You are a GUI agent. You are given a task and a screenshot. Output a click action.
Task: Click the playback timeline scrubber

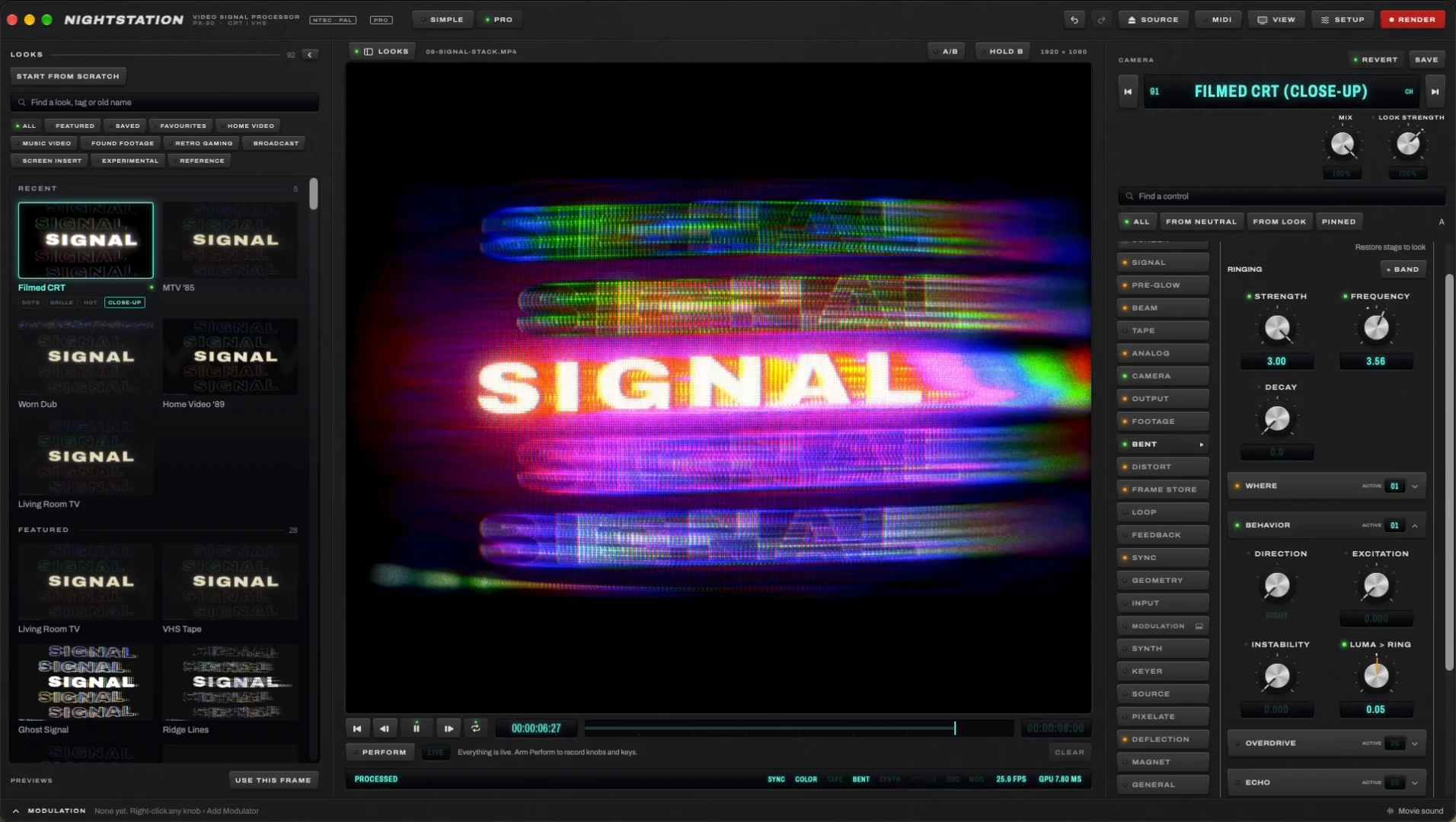coord(799,728)
